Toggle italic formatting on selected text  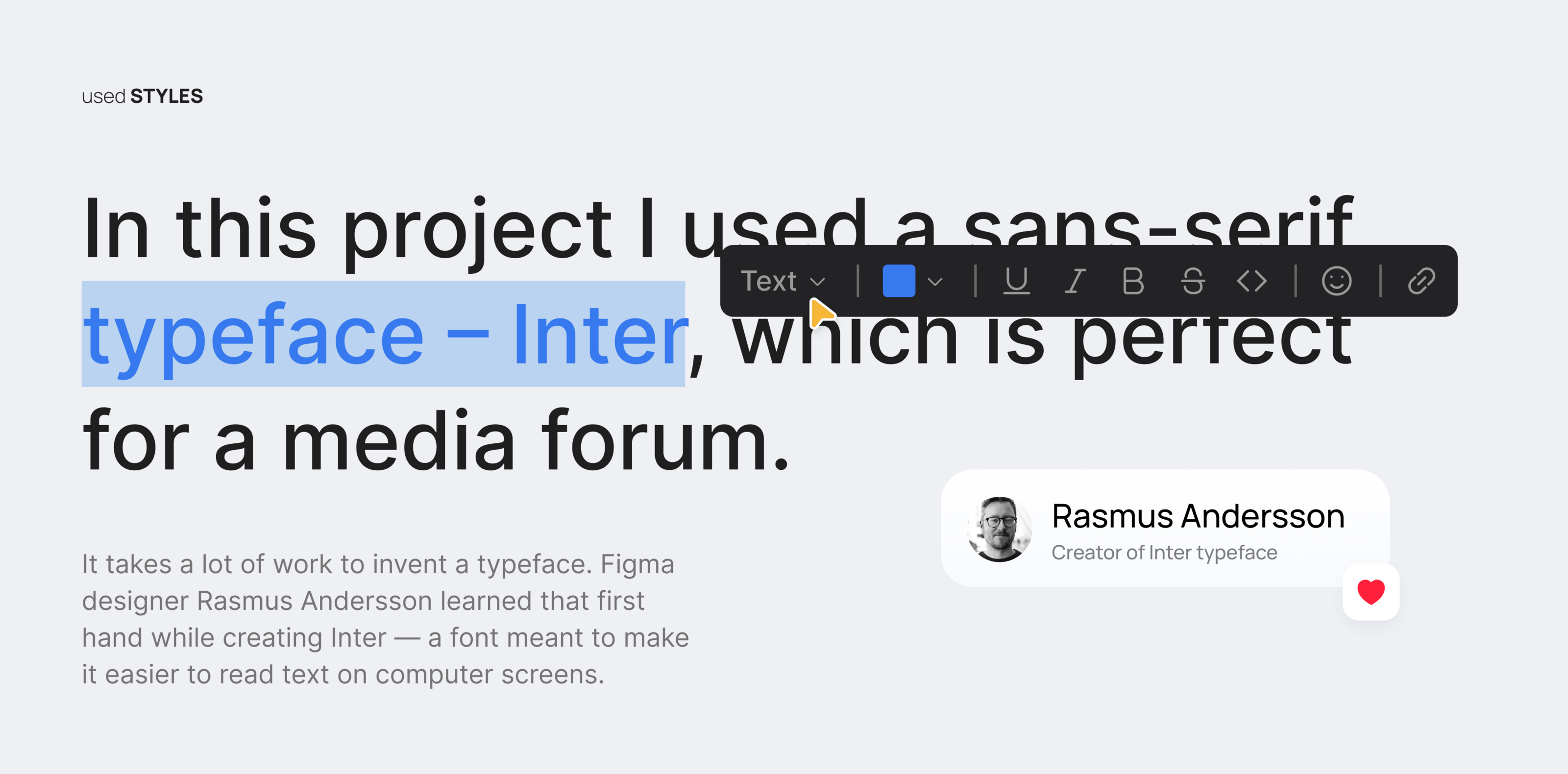[1075, 281]
